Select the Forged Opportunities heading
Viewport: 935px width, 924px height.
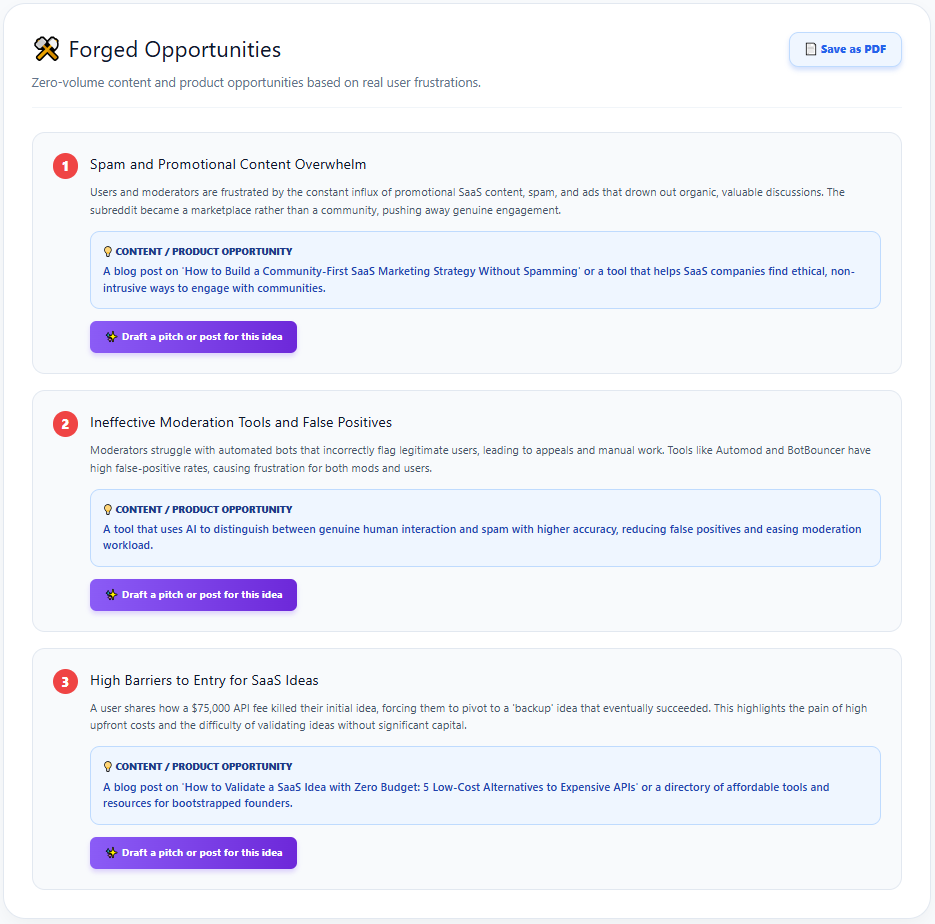175,49
